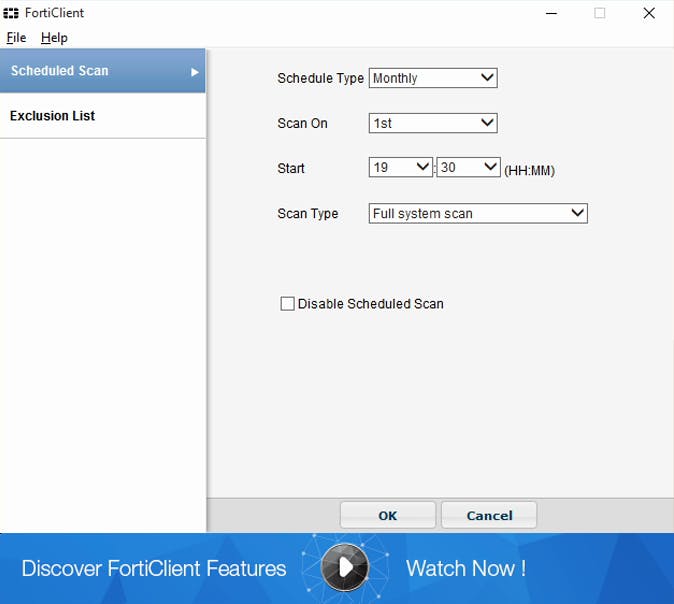Image resolution: width=674 pixels, height=604 pixels.
Task: Minimize the FortiClient window
Action: pyautogui.click(x=551, y=13)
